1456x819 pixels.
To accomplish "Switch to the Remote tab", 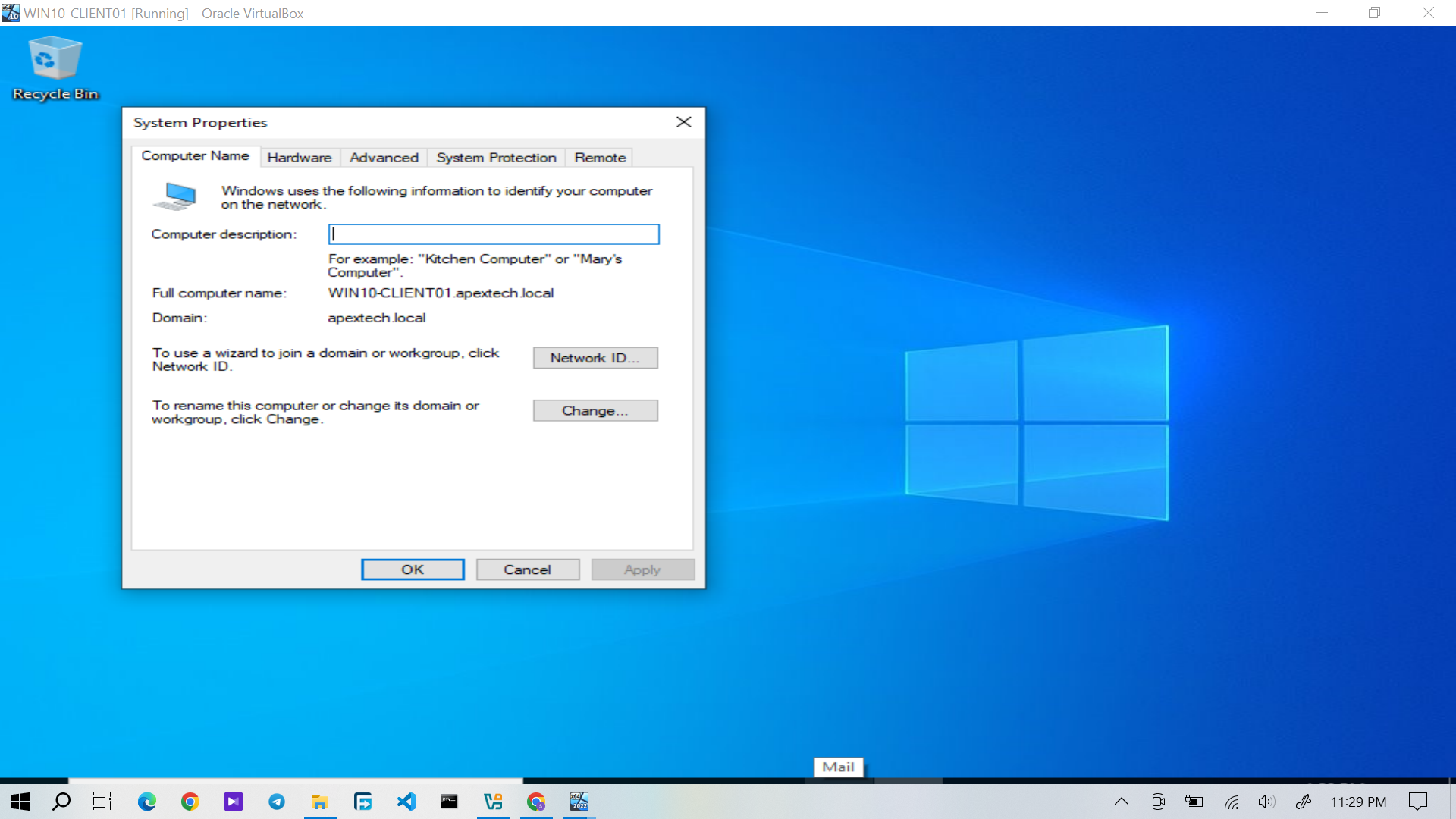I will [600, 158].
